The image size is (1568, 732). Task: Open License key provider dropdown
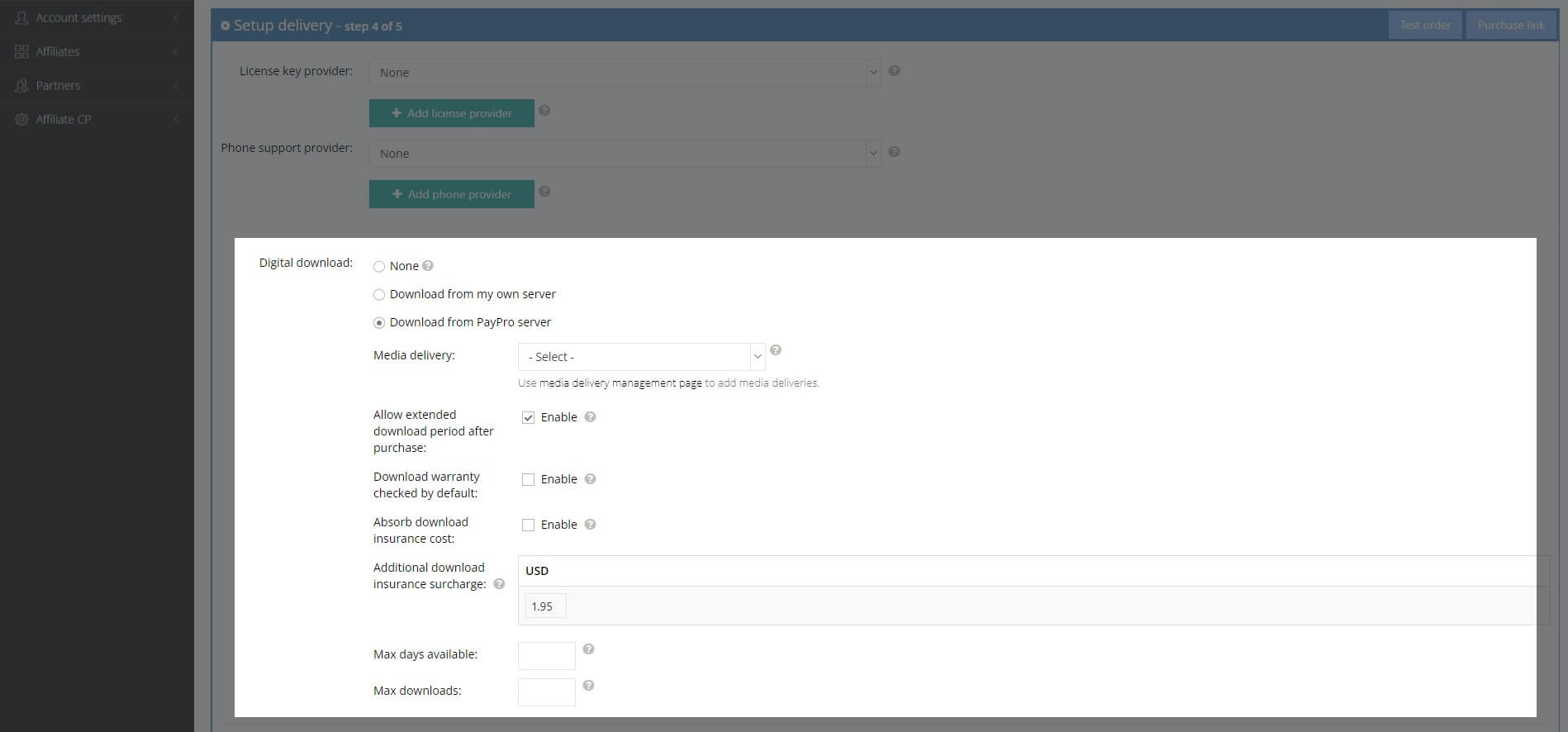coord(624,73)
